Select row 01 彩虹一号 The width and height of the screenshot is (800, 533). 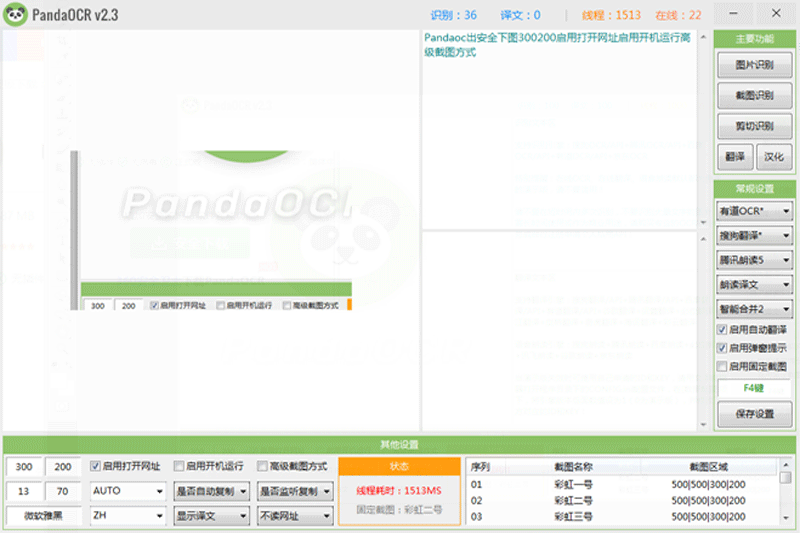pyautogui.click(x=623, y=484)
